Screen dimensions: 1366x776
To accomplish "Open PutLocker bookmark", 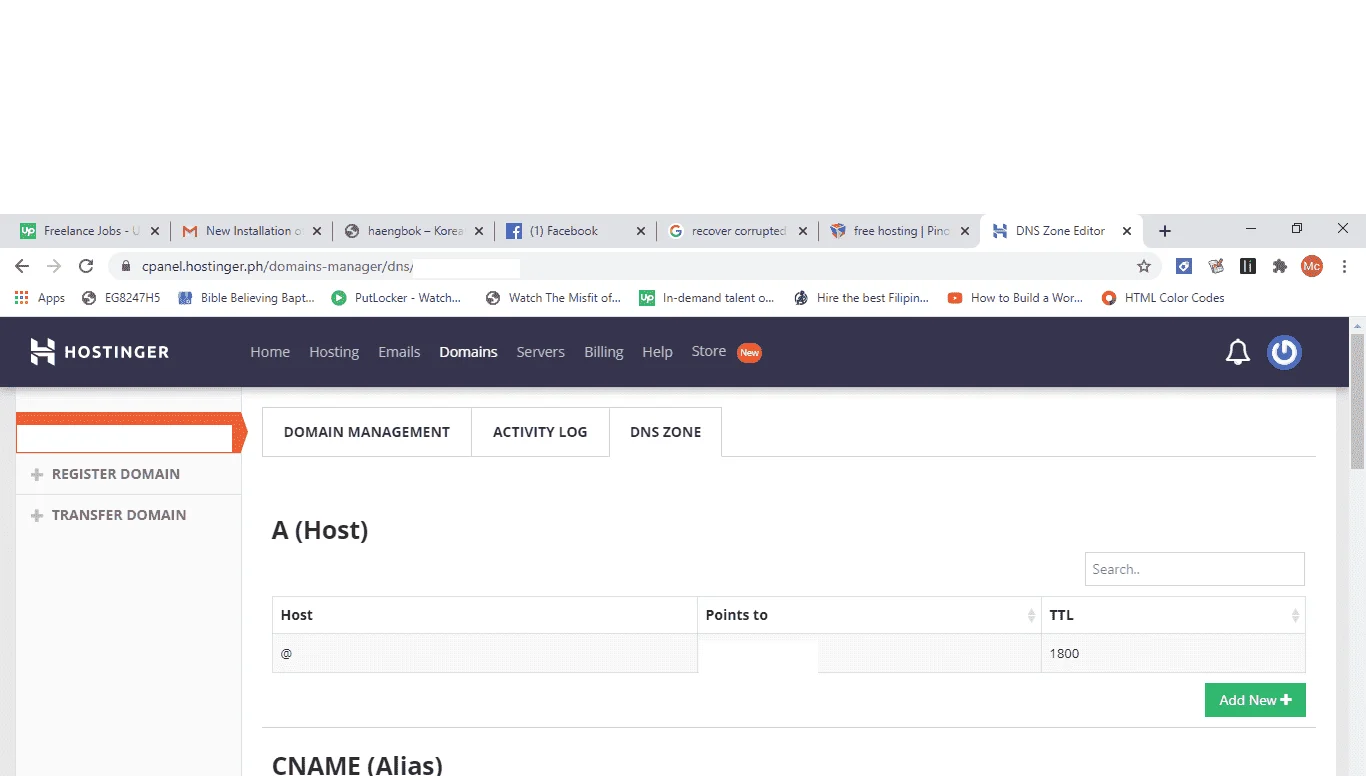I will [x=397, y=298].
